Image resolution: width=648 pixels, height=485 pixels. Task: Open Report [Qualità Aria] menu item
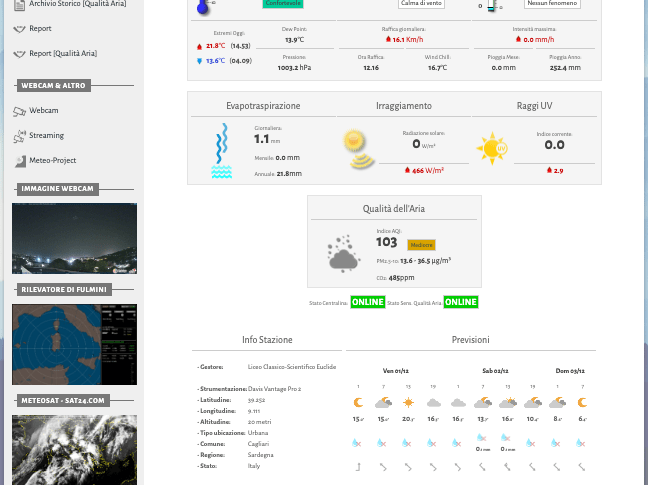(x=63, y=53)
